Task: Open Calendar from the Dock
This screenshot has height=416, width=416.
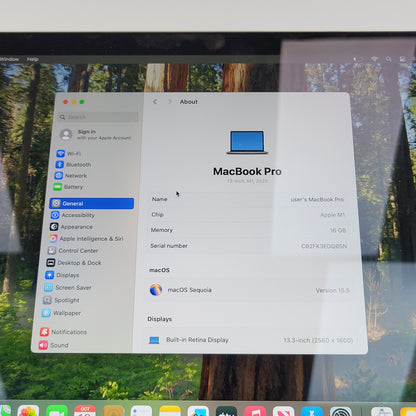Action: pos(85,411)
